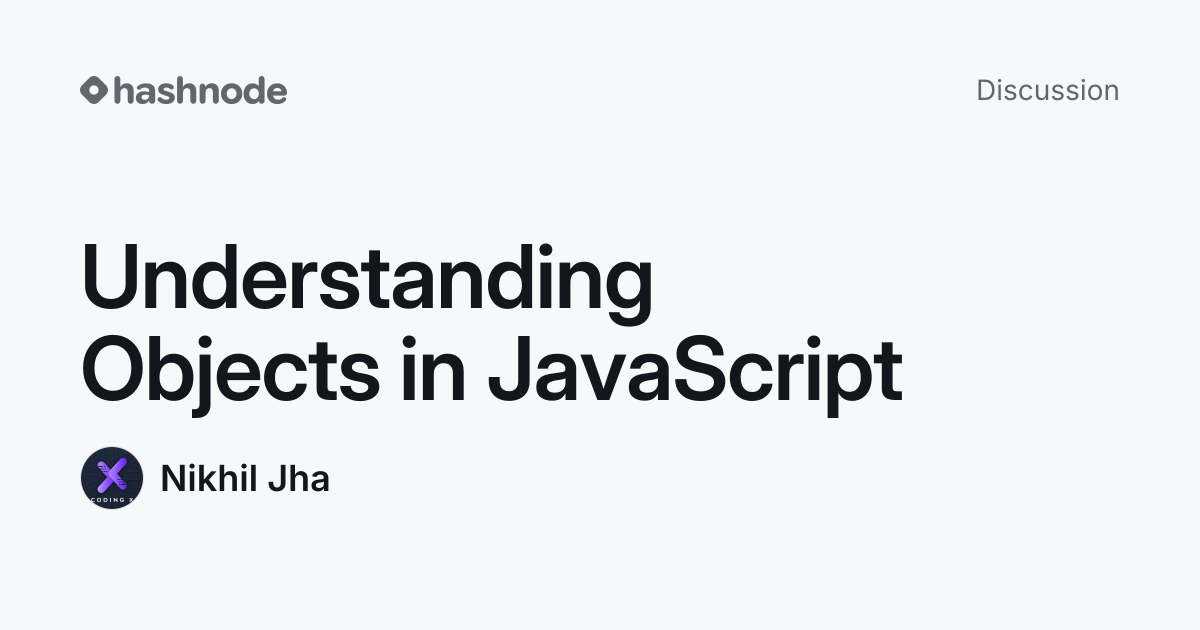Click the purple X inside the avatar
Image resolution: width=1200 pixels, height=630 pixels.
[112, 474]
